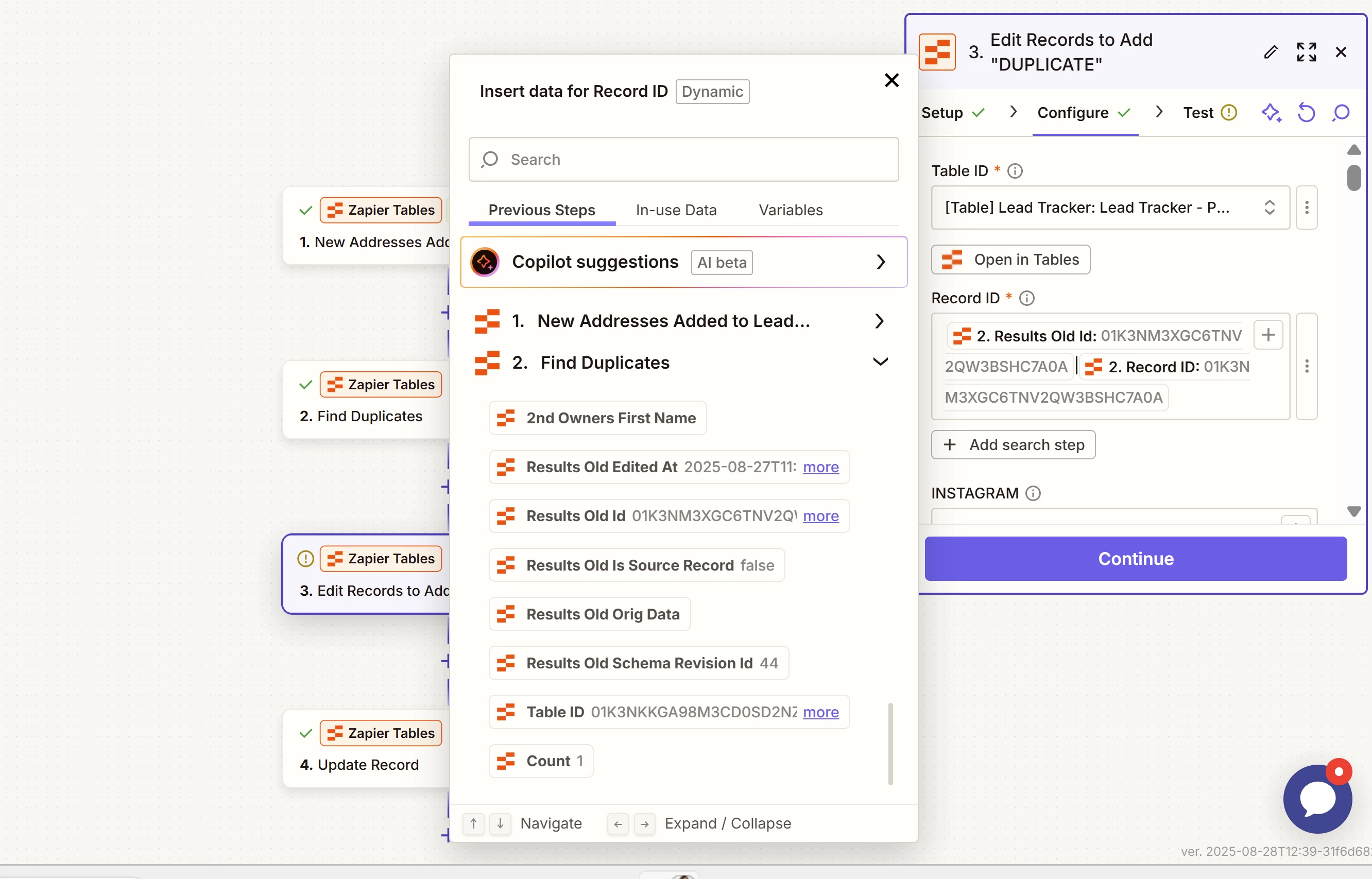Click the info icon next to Table ID
The width and height of the screenshot is (1372, 879).
tap(1015, 170)
